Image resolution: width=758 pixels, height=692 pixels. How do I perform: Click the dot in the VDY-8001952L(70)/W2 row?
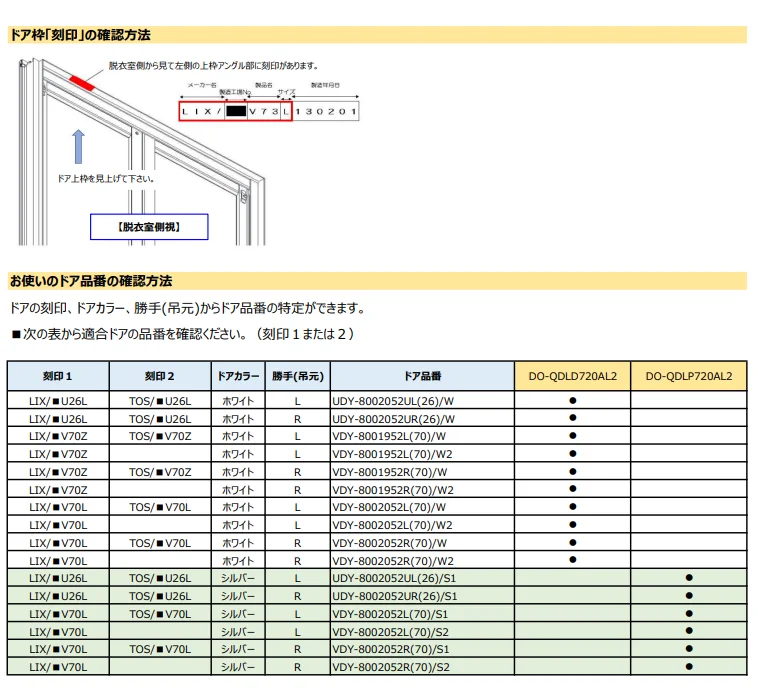click(572, 453)
